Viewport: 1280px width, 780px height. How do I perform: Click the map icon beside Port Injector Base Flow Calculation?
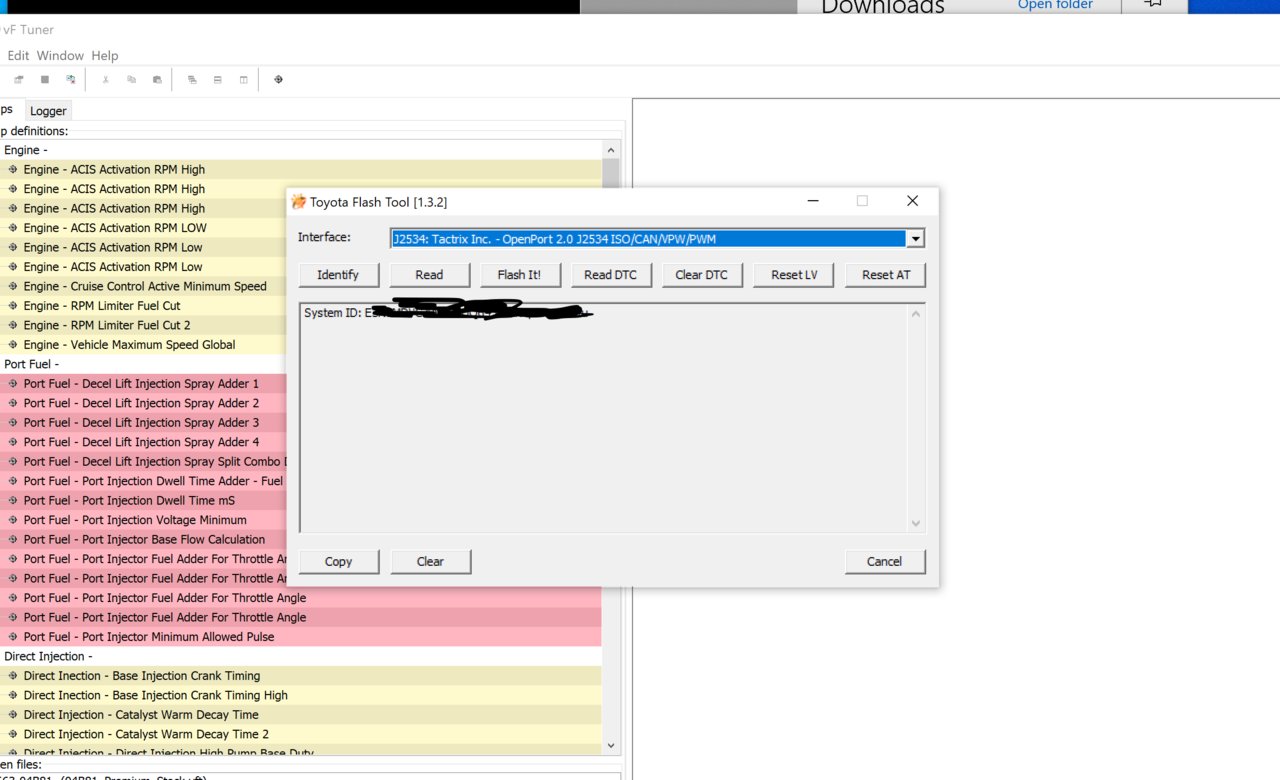(13, 540)
